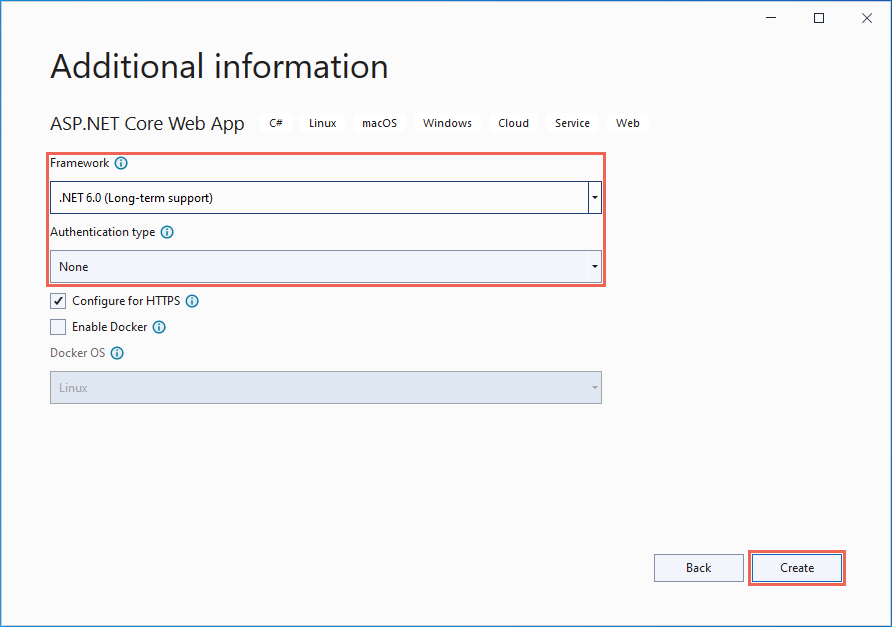Click the disabled Docker OS Linux dropdown

tap(325, 387)
